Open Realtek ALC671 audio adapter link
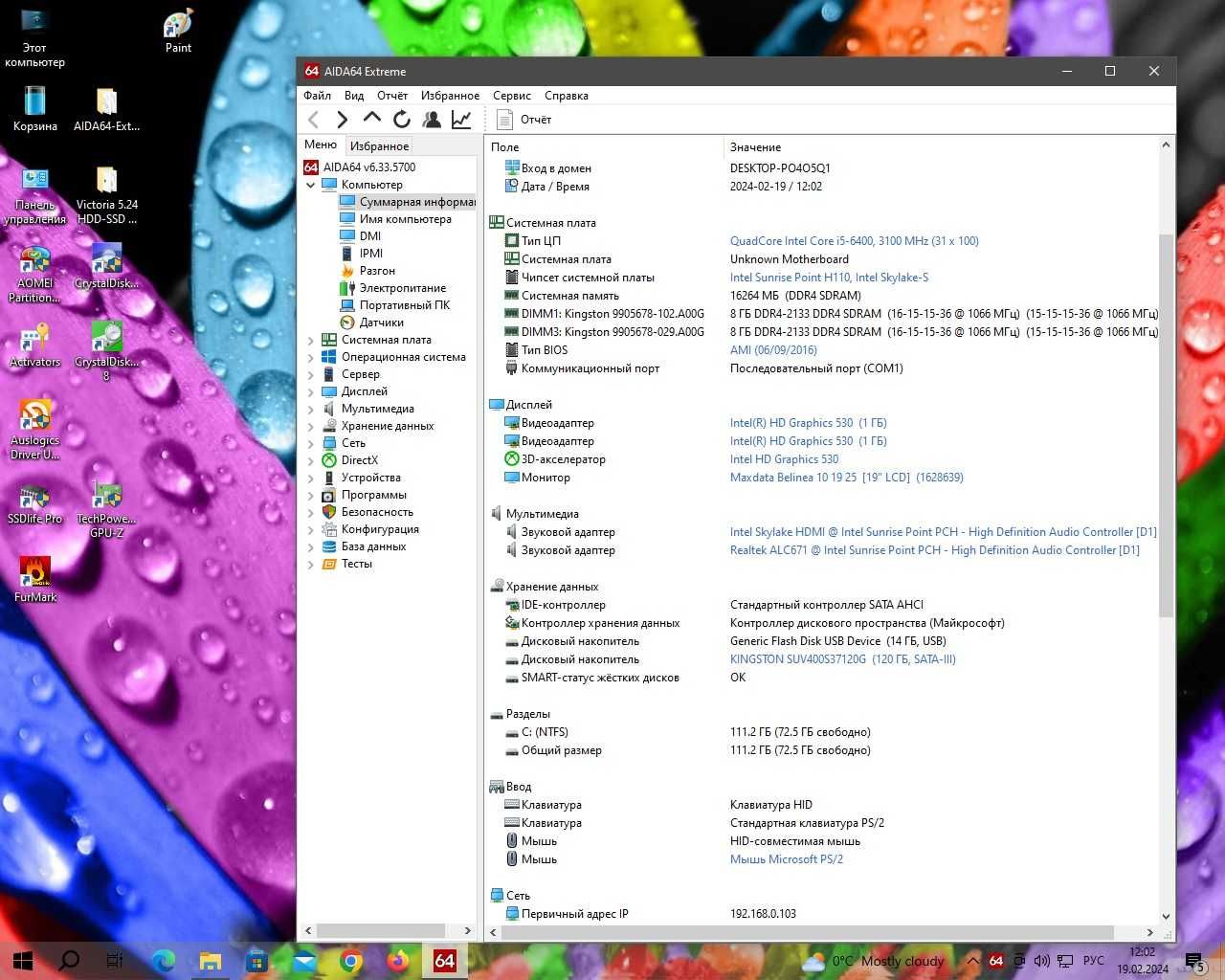The image size is (1225, 980). [935, 550]
